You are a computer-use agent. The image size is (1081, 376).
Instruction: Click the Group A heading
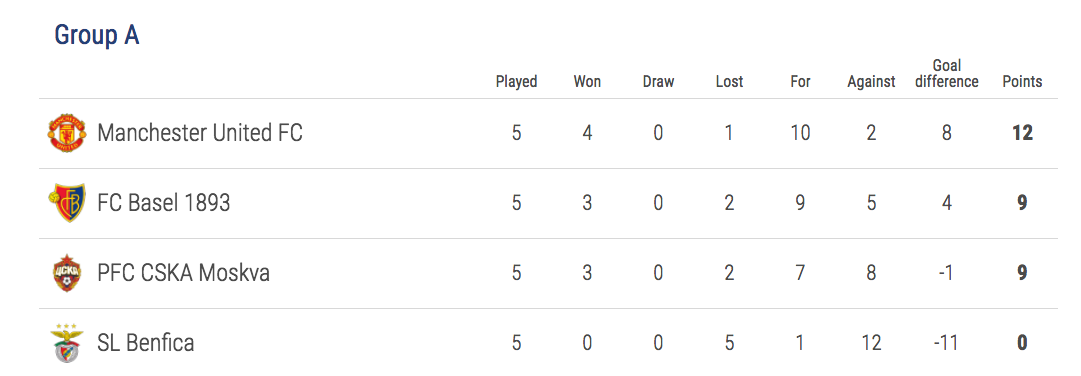97,34
